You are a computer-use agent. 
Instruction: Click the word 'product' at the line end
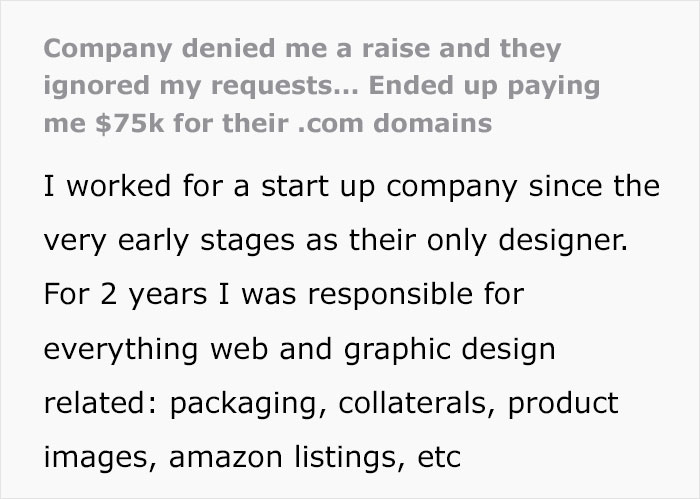pyautogui.click(x=566, y=404)
